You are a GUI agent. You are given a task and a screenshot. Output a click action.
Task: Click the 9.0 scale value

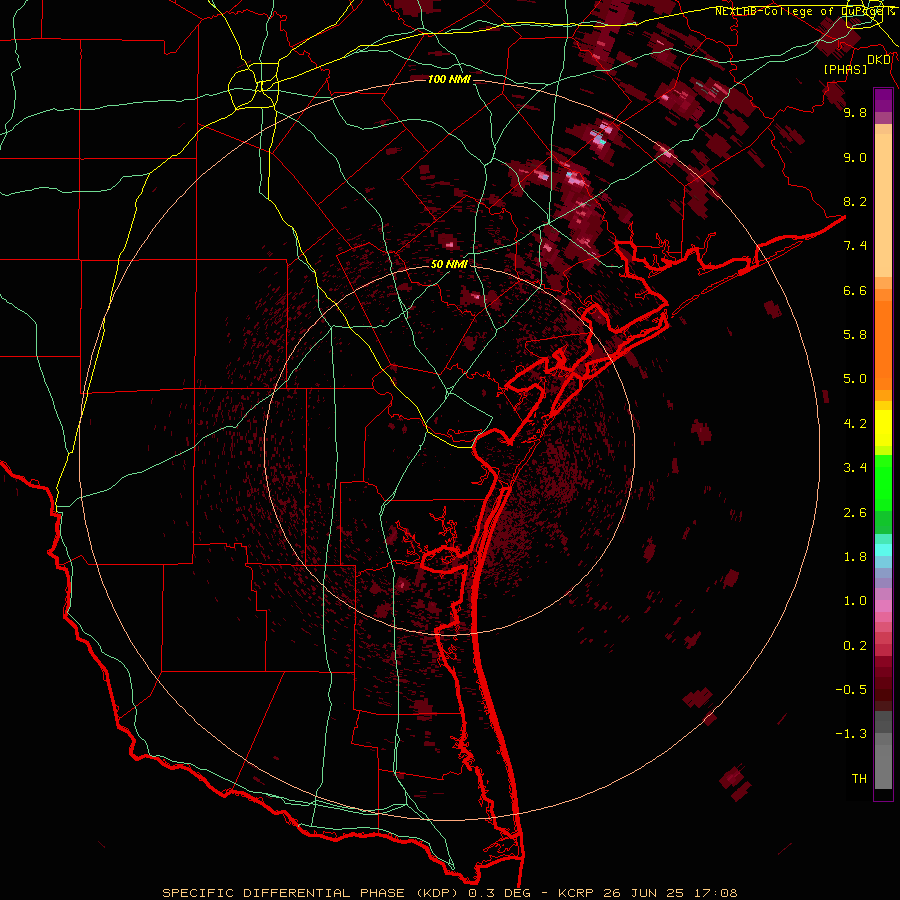[855, 157]
